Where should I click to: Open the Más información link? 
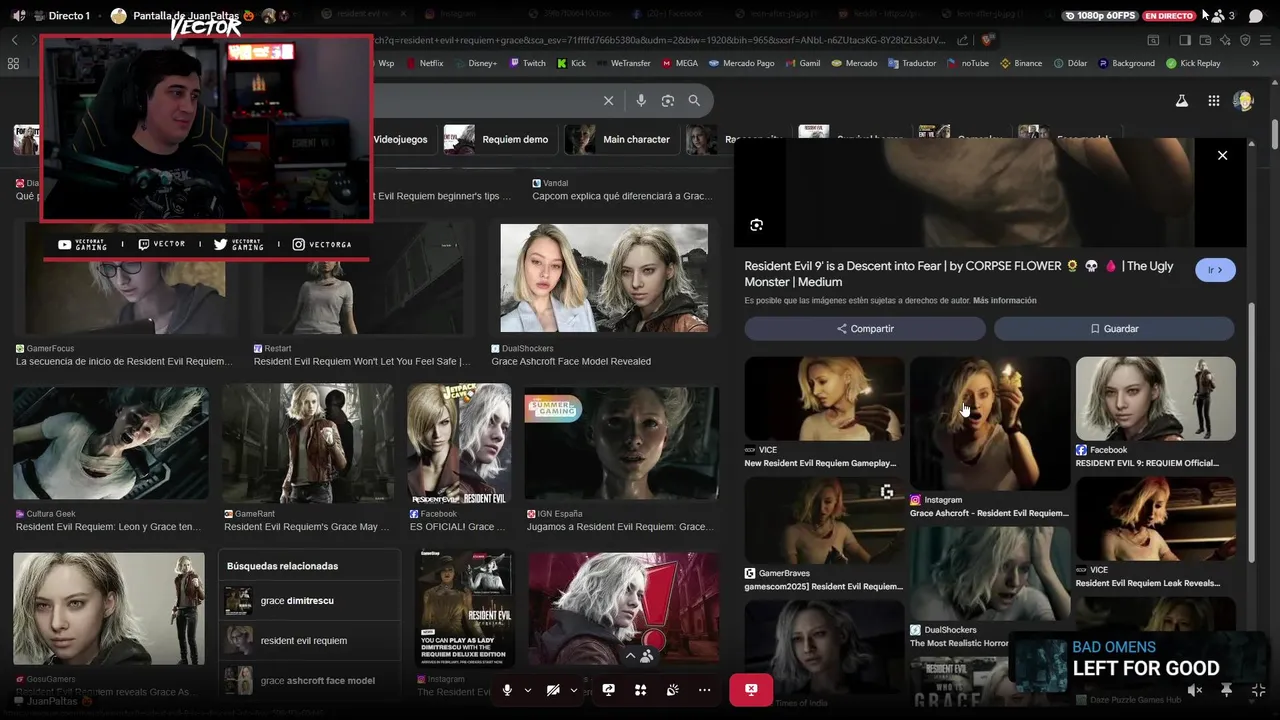click(1004, 301)
